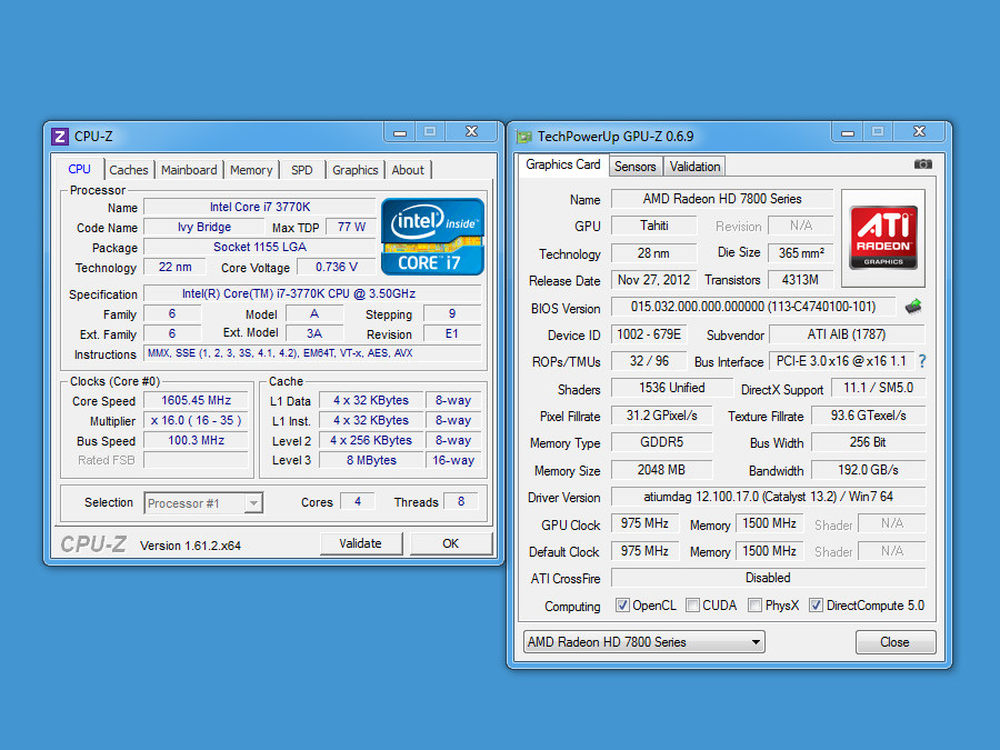The width and height of the screenshot is (1000, 750).
Task: Click the OK button in CPU-Z
Action: coord(450,543)
